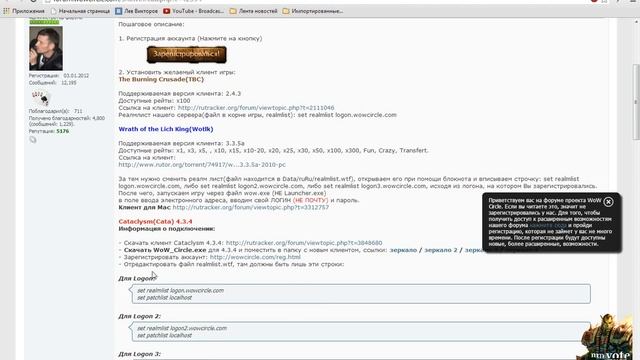Open the rutor.org WotLK torrent link
Screen dimensions: 640x360
point(202,164)
